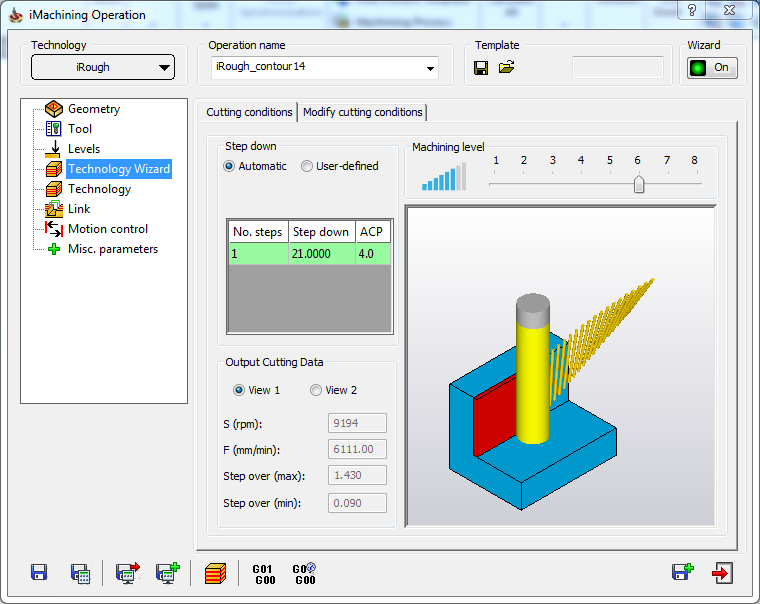
Task: Click the empty Template name field
Action: [x=618, y=67]
